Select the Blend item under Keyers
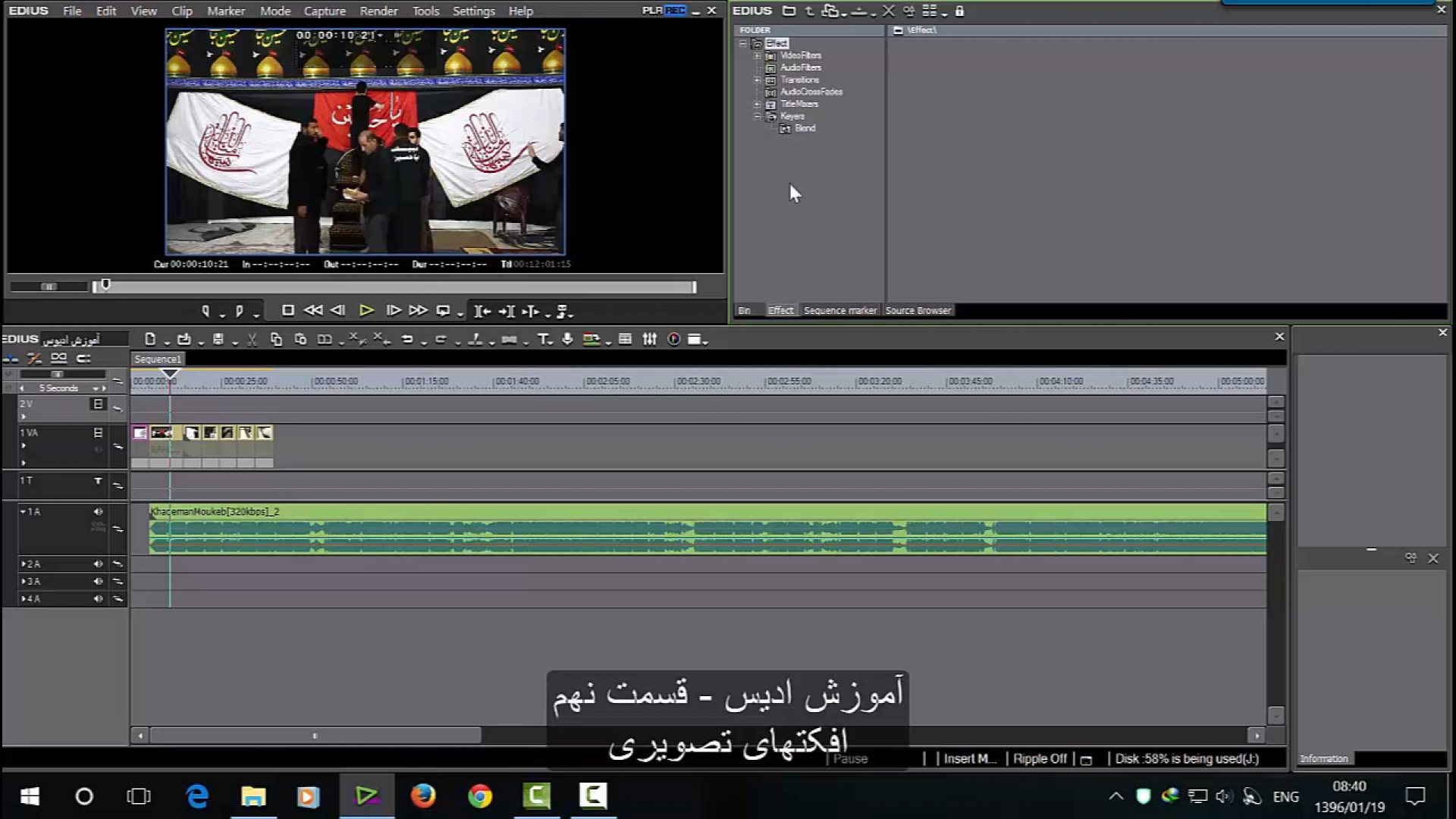The height and width of the screenshot is (819, 1456). (805, 128)
